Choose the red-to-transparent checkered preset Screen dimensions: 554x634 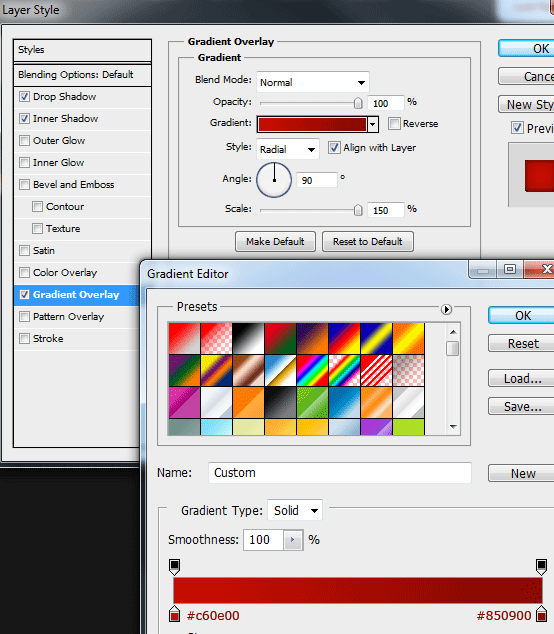pos(216,338)
